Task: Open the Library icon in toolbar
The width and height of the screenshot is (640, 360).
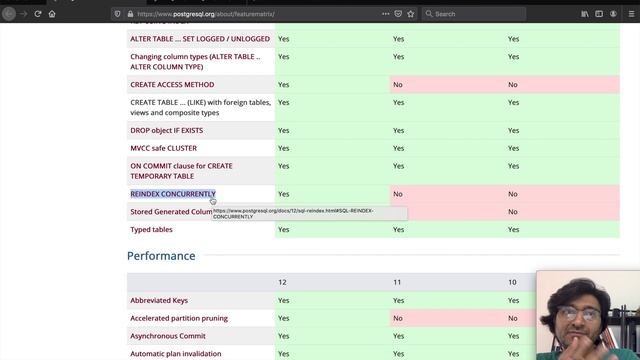Action: pos(585,14)
